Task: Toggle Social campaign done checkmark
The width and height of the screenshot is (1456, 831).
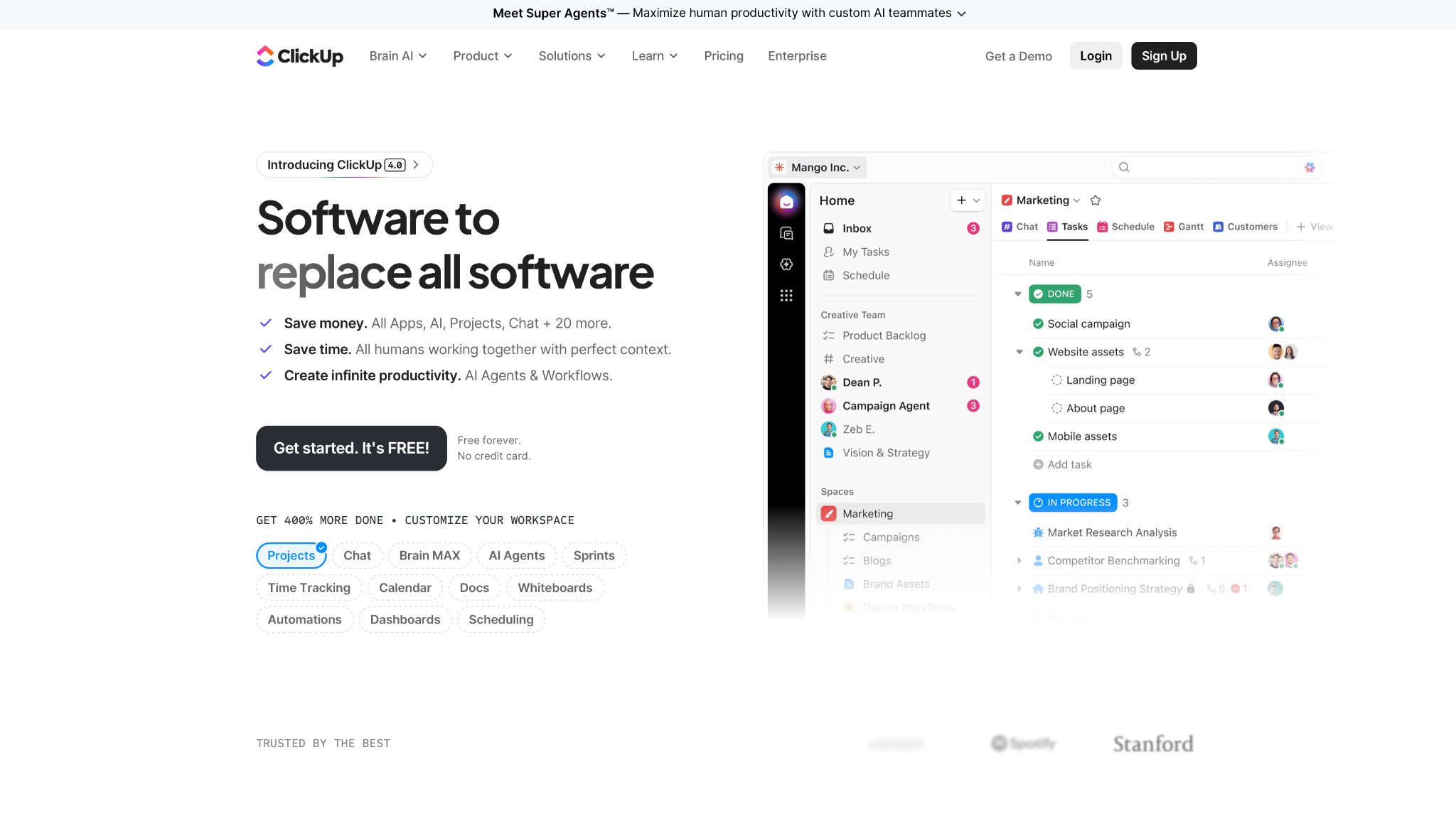Action: click(x=1038, y=324)
